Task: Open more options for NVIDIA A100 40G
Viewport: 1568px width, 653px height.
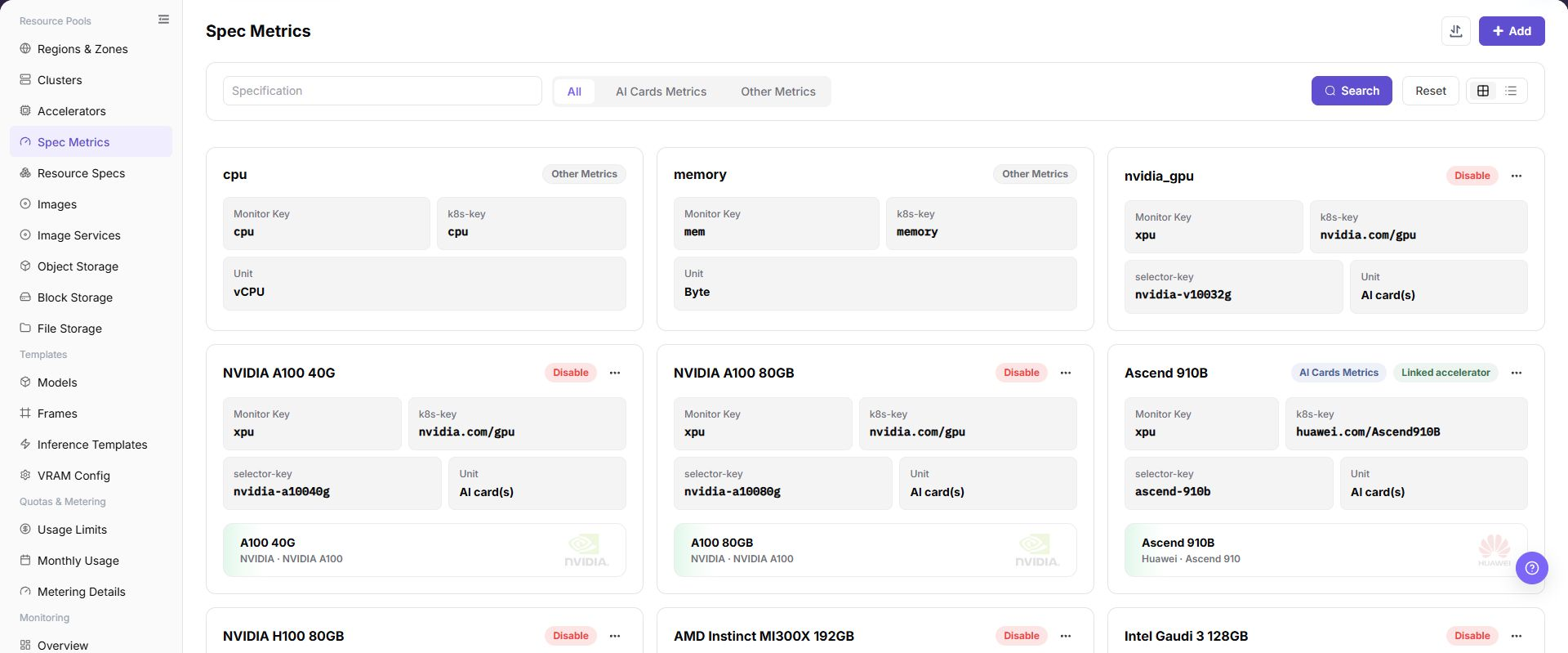Action: 615,373
